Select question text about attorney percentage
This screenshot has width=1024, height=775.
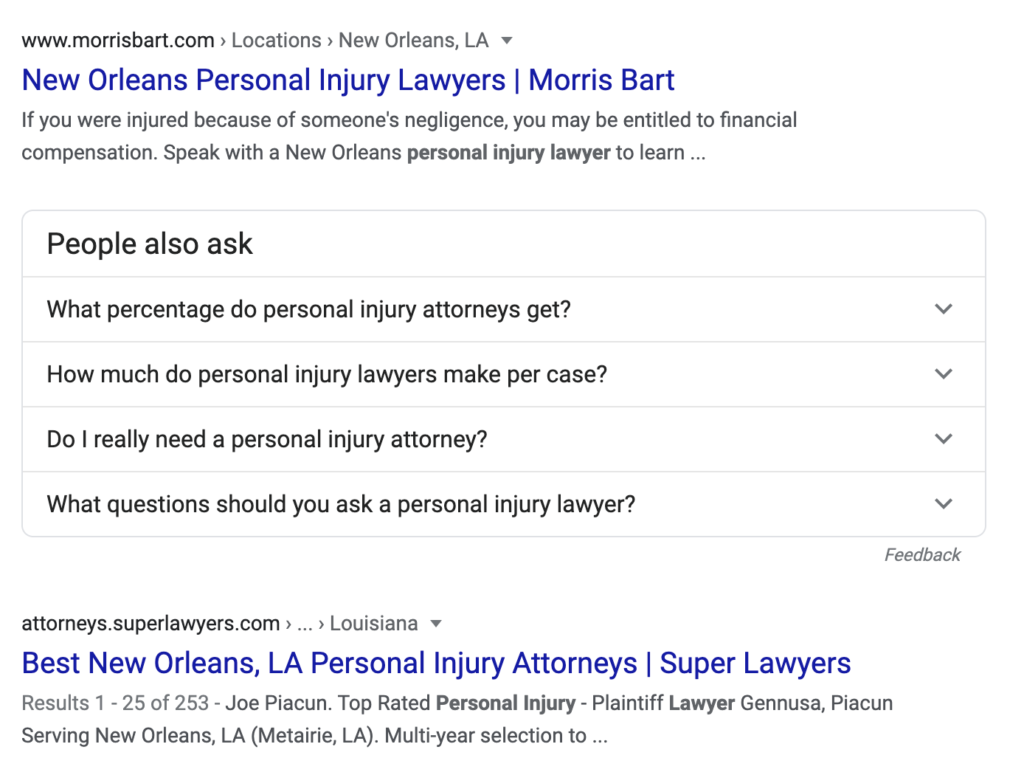coord(308,309)
